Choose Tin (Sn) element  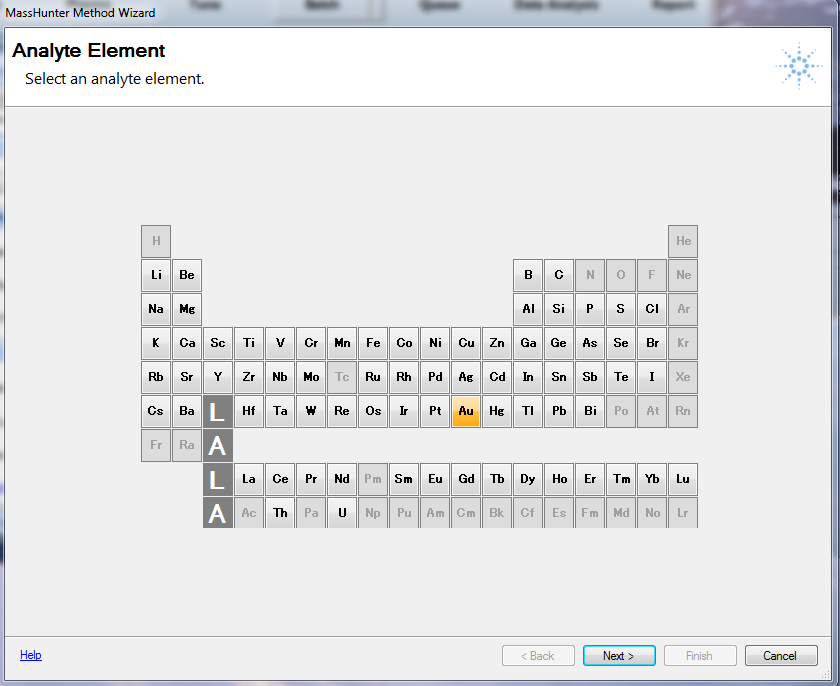[559, 377]
